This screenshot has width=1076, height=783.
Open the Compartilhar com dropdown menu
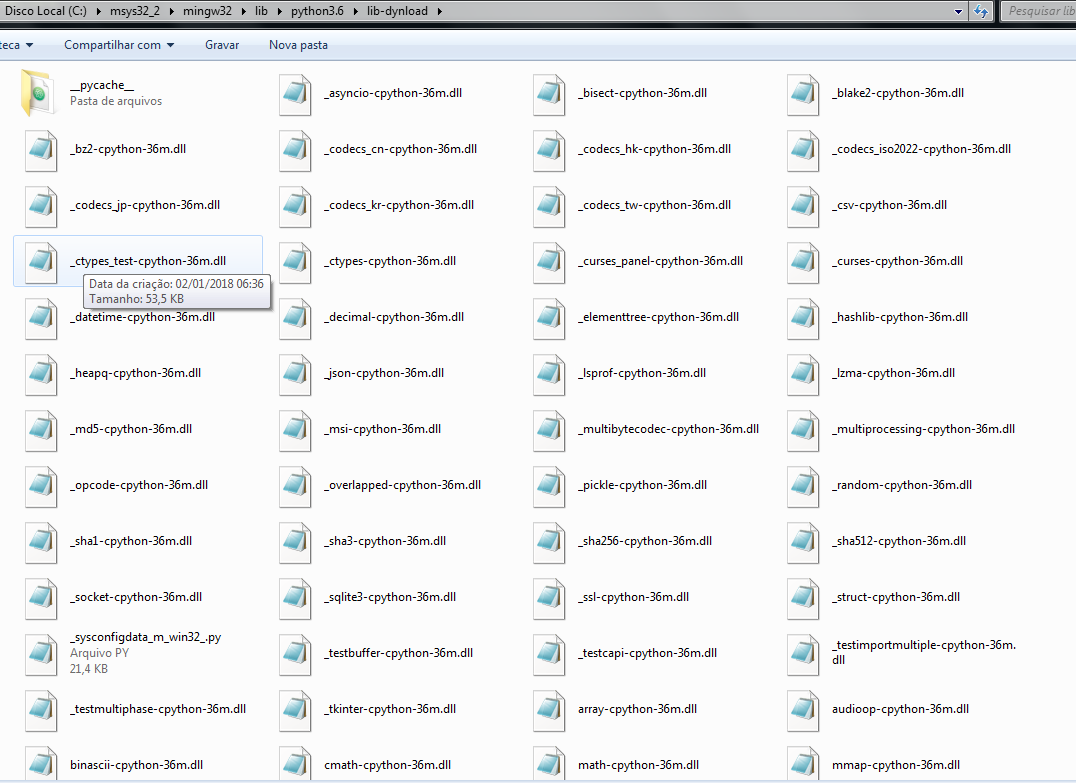pos(119,45)
